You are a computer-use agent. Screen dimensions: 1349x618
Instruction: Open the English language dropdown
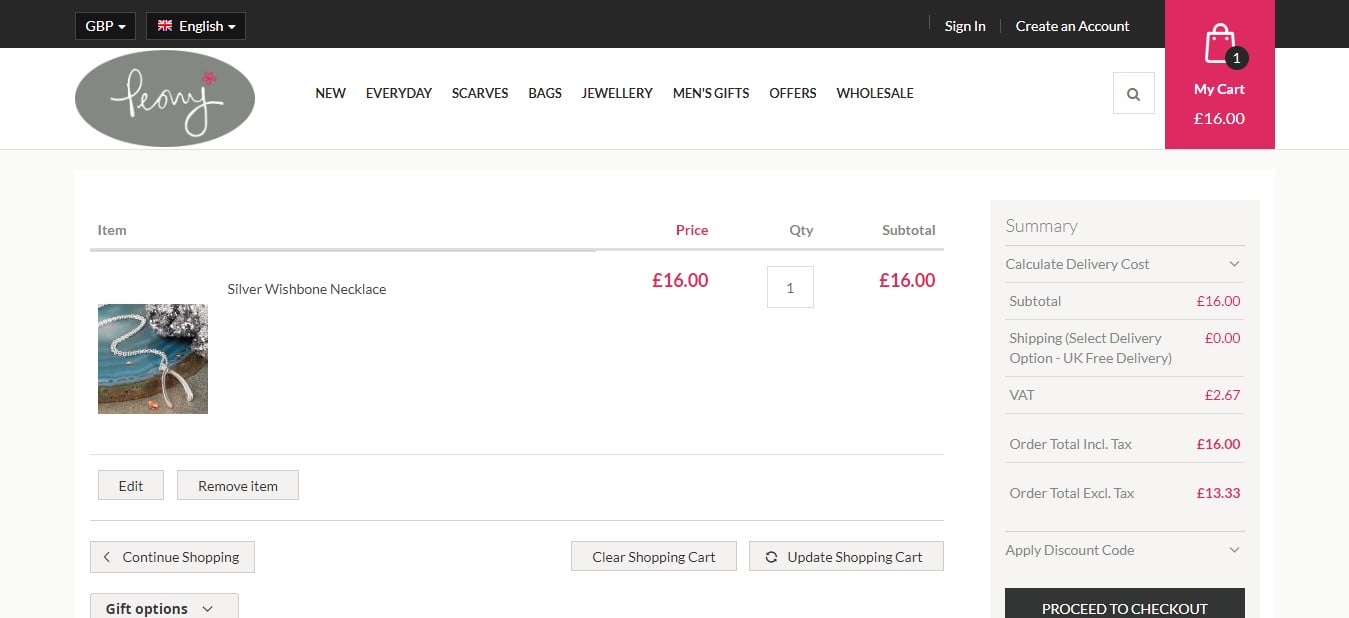[x=196, y=26]
